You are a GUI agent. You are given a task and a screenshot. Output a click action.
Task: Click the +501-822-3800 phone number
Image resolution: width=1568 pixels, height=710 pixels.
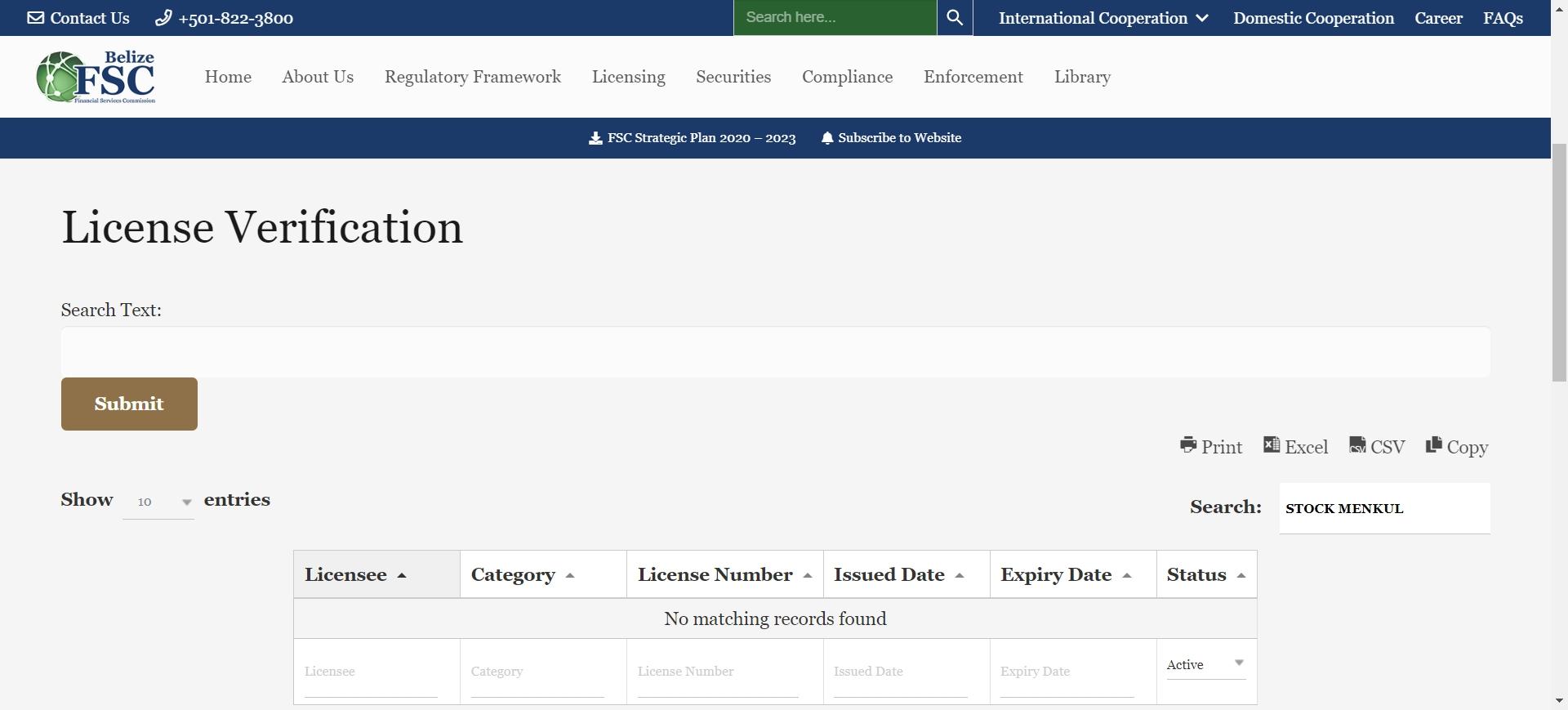click(x=235, y=18)
